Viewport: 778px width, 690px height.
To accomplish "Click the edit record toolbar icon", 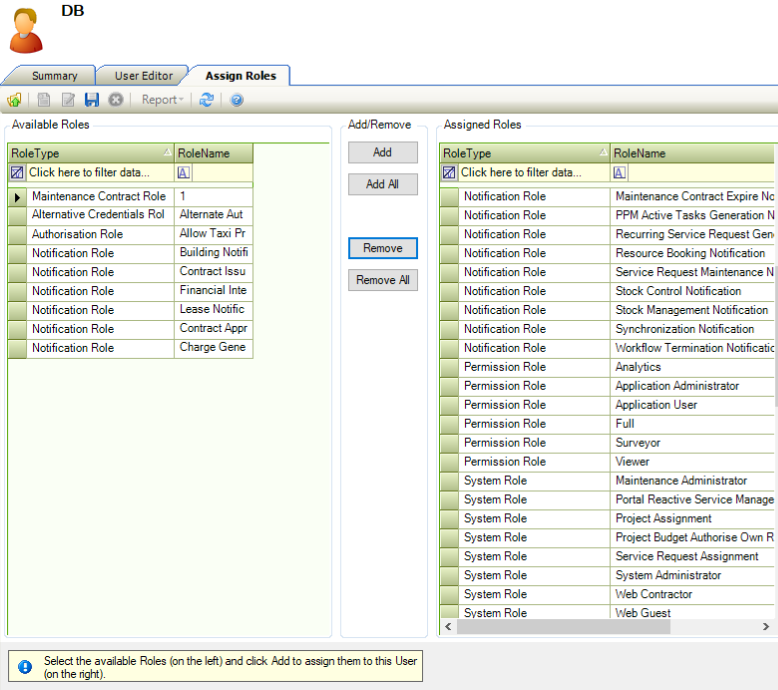I will pos(68,100).
